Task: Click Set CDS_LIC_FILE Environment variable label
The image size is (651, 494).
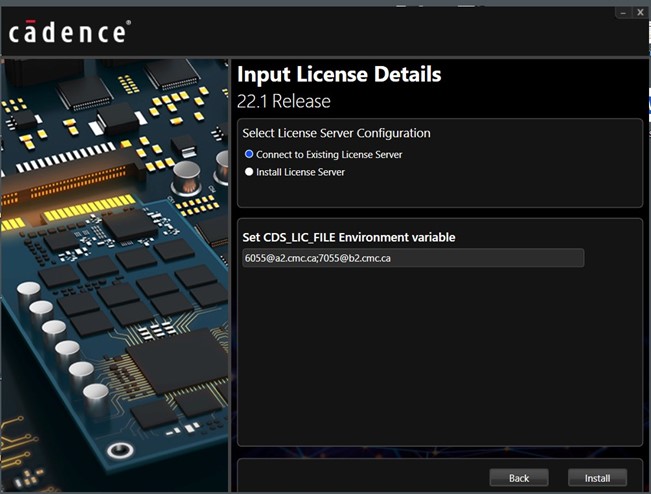Action: click(x=349, y=237)
